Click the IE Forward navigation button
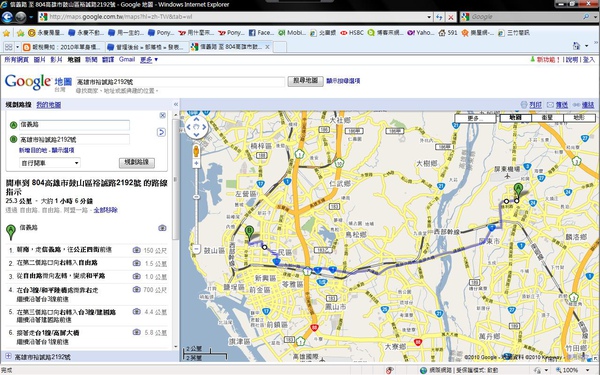Viewport: 600px width, 375px height. point(20,17)
